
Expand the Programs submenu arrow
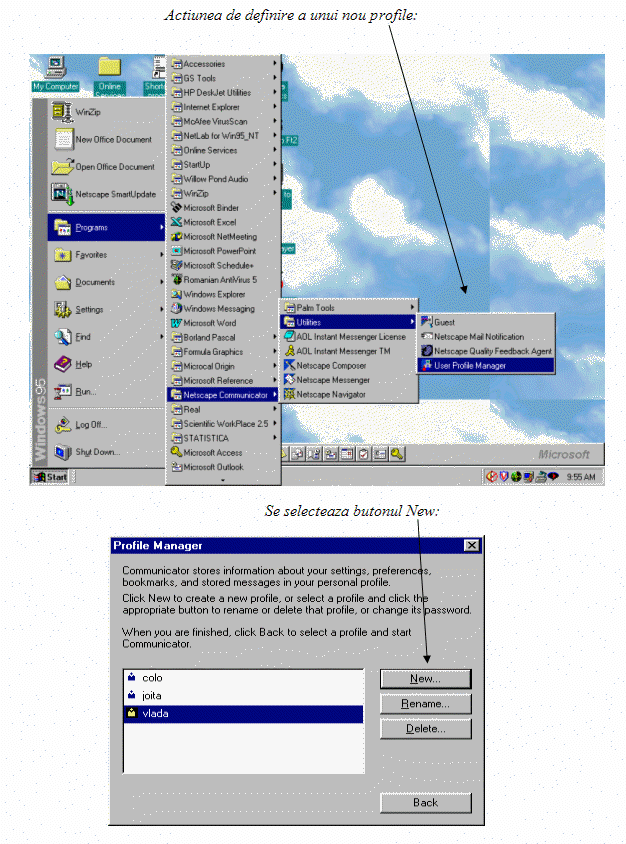[x=161, y=227]
